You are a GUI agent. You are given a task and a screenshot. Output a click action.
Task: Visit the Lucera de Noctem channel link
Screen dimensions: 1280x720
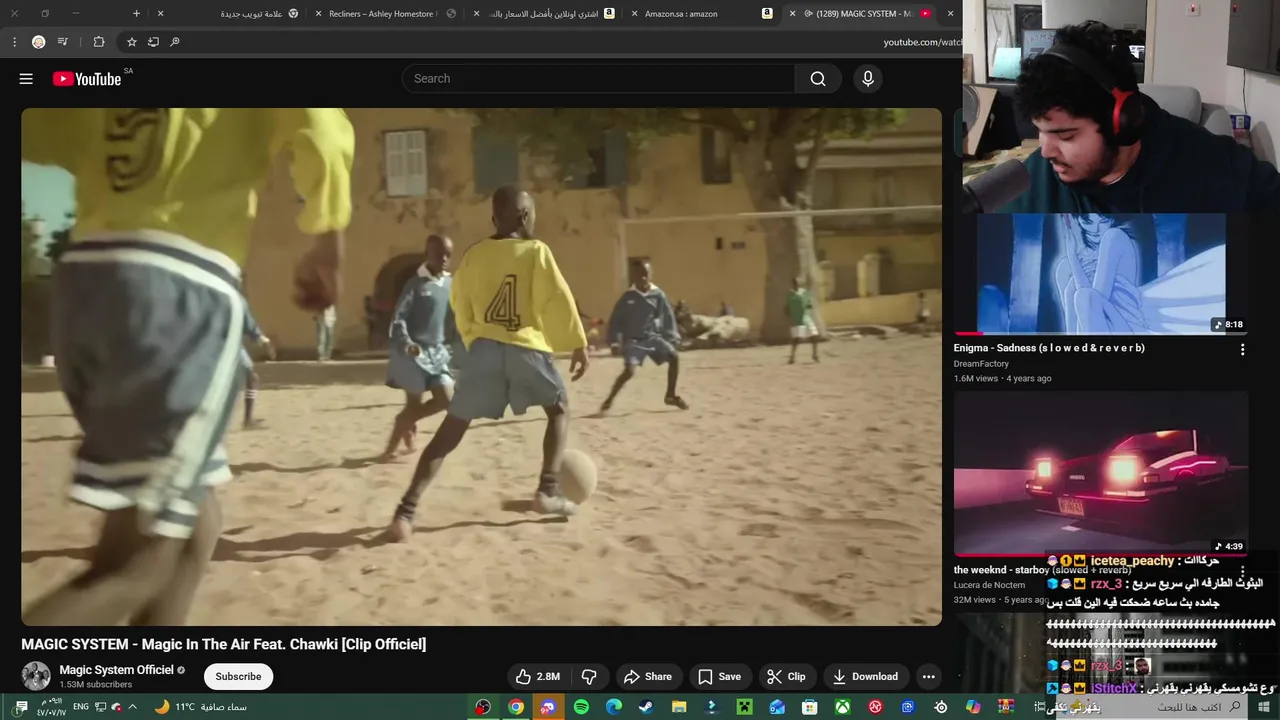tap(989, 585)
